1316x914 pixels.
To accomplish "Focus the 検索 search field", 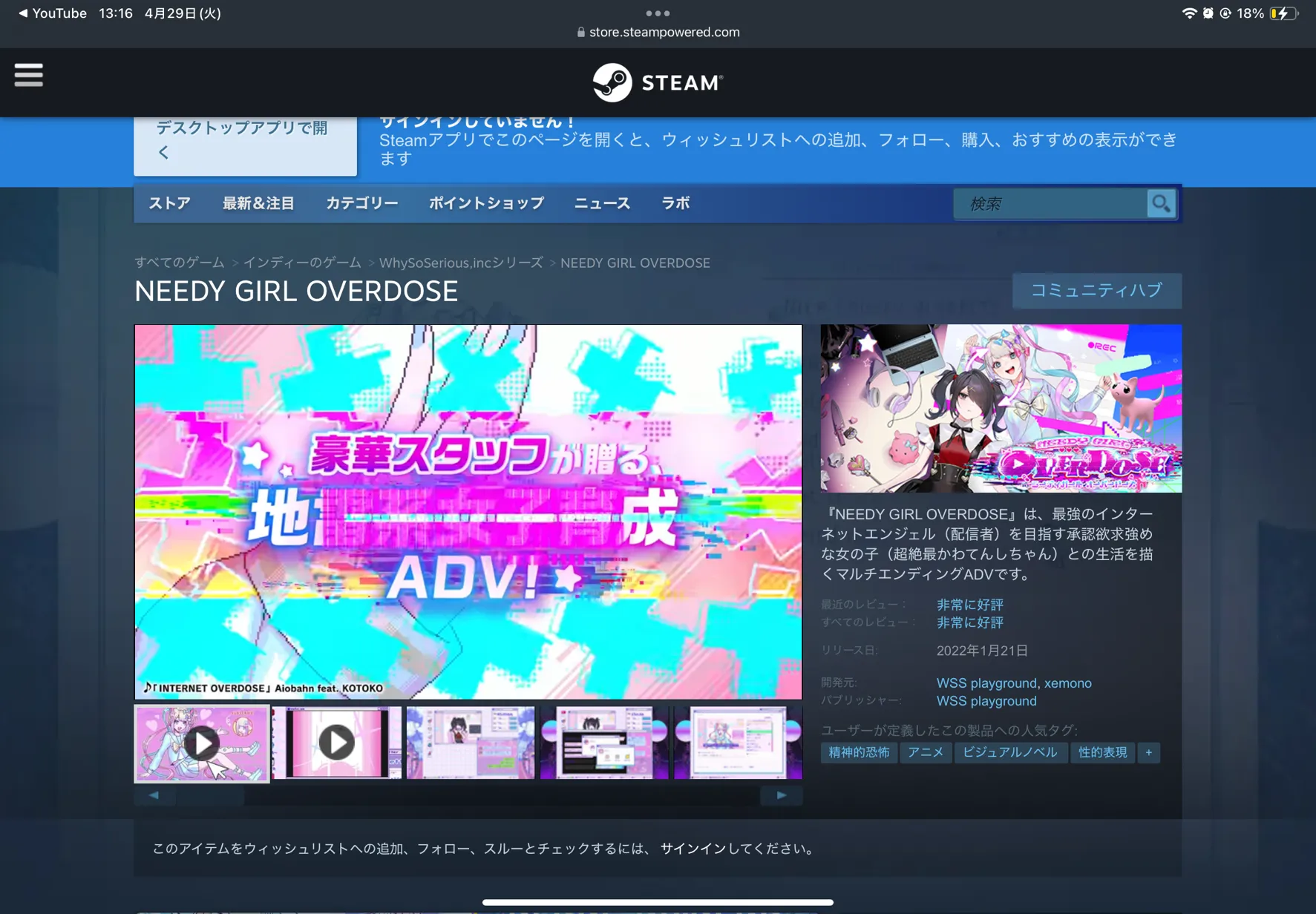I will (1051, 203).
